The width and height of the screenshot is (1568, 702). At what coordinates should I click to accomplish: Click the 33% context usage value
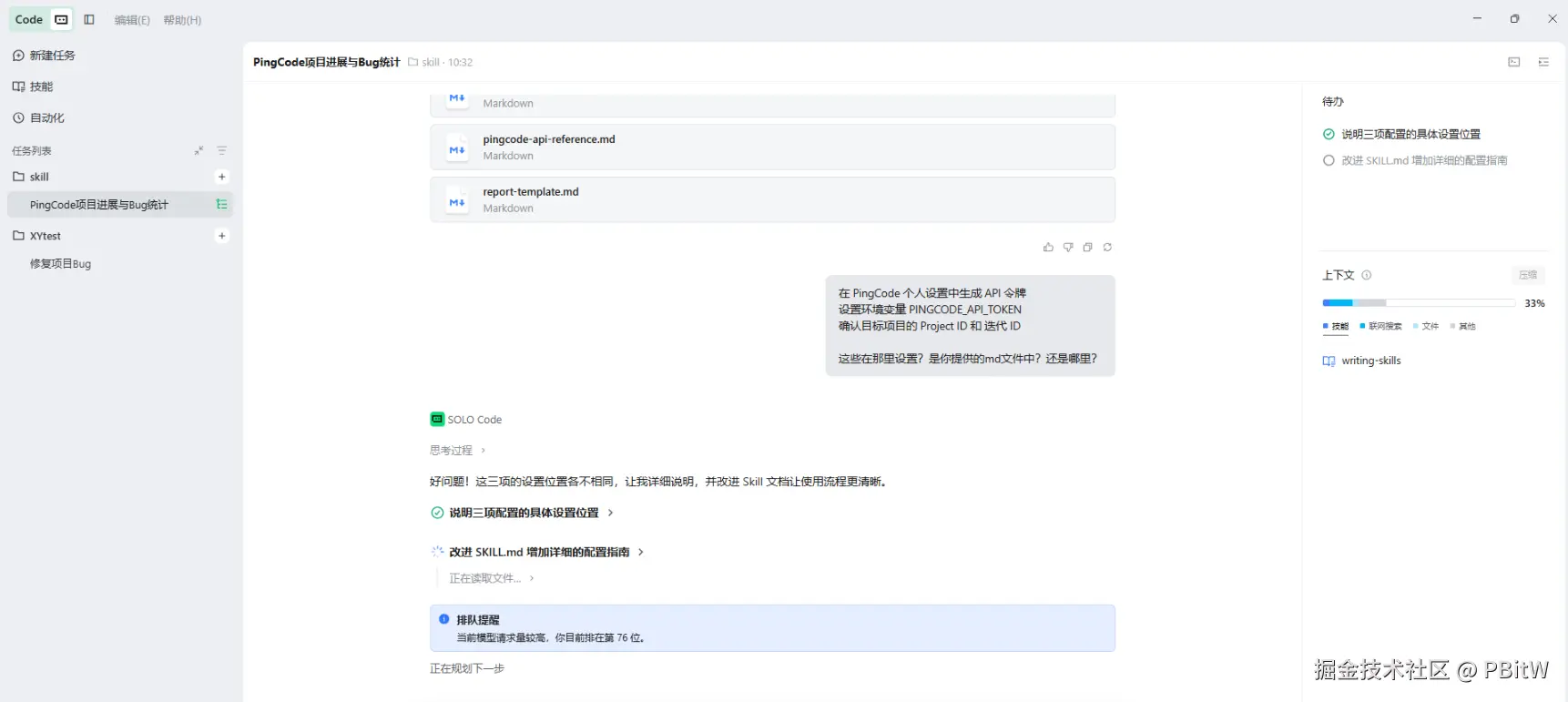[x=1534, y=303]
